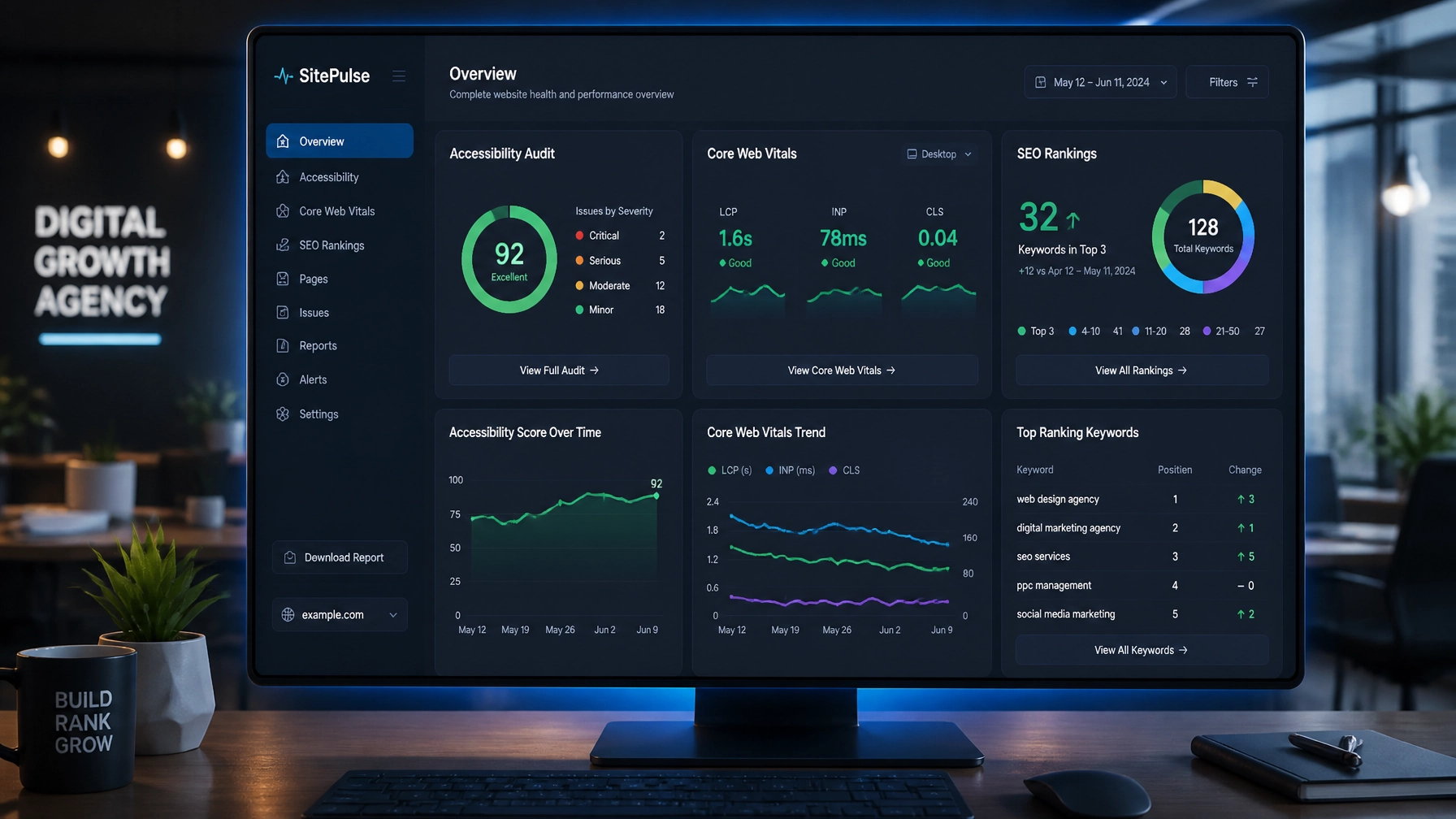Click the SEO Rankings sidebar icon
Image resolution: width=1456 pixels, height=819 pixels.
click(x=283, y=245)
